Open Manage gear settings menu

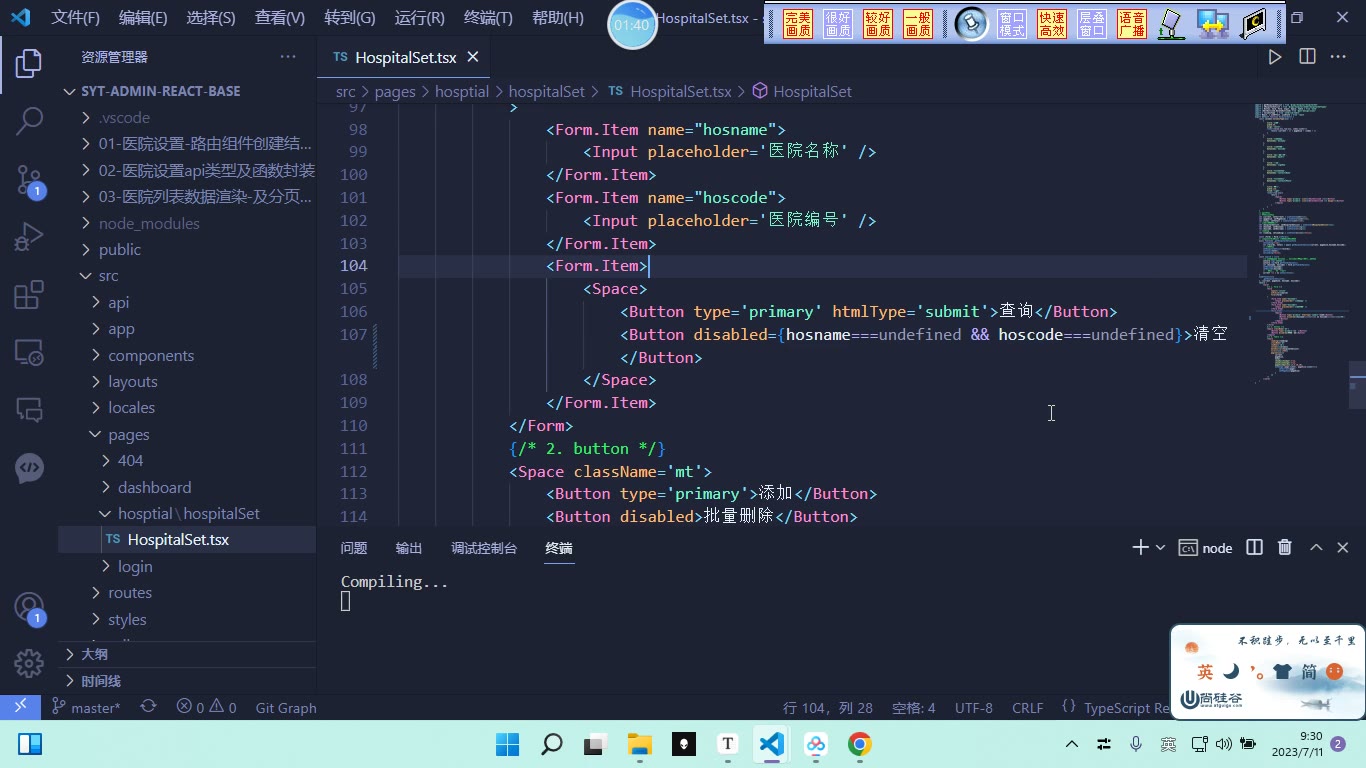pos(28,663)
